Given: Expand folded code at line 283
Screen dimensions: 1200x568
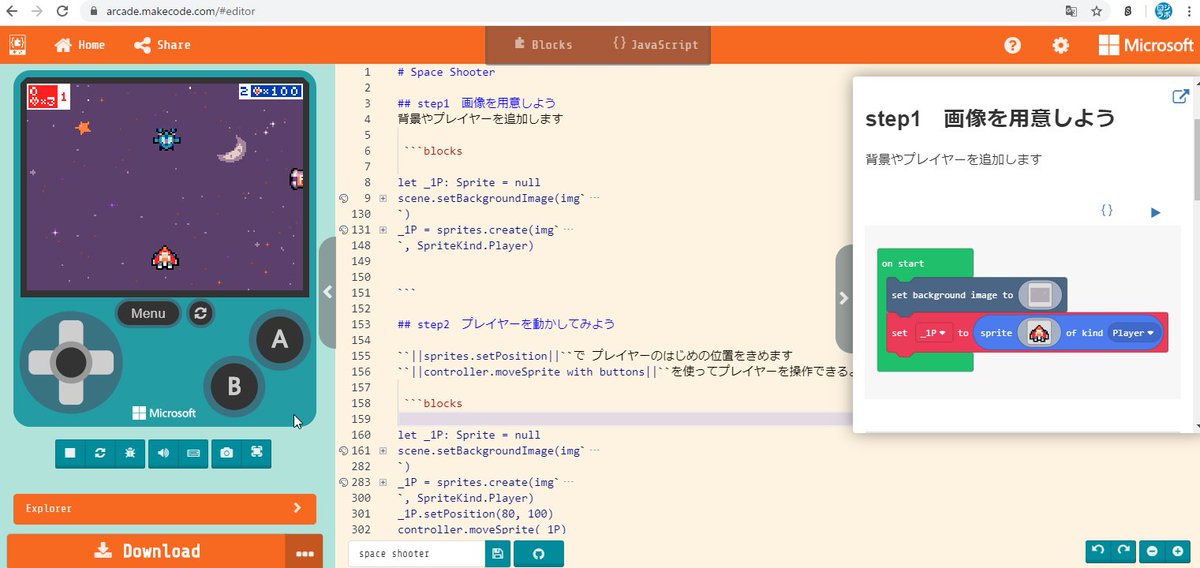Looking at the screenshot, I should coord(383,482).
